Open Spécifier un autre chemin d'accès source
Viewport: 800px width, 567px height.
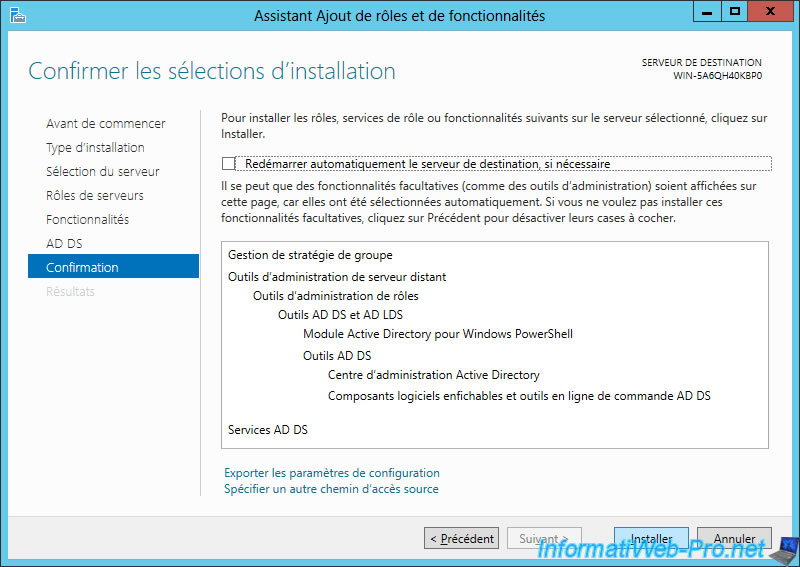click(331, 489)
